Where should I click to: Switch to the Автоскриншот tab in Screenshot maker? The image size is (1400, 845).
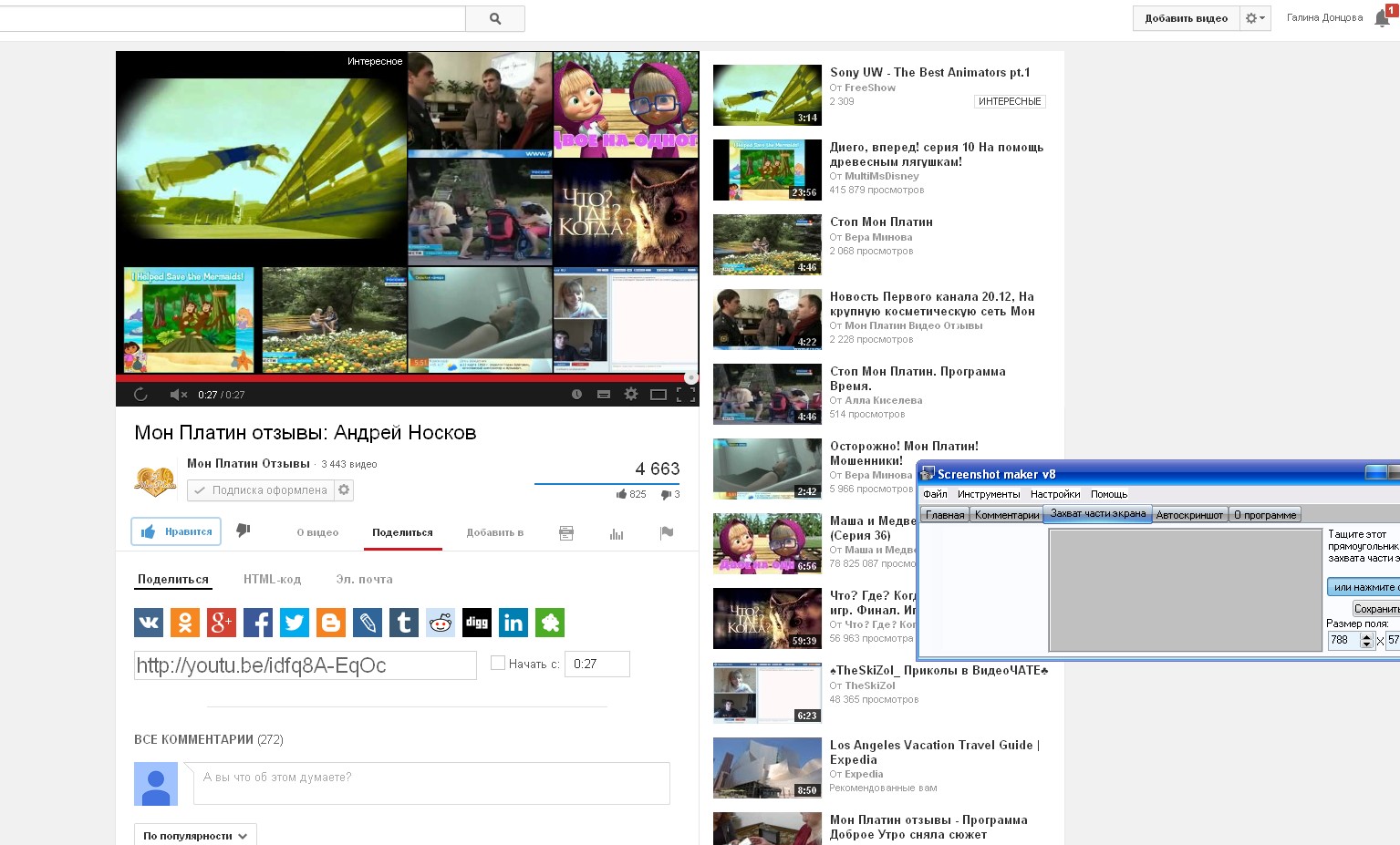[1189, 515]
